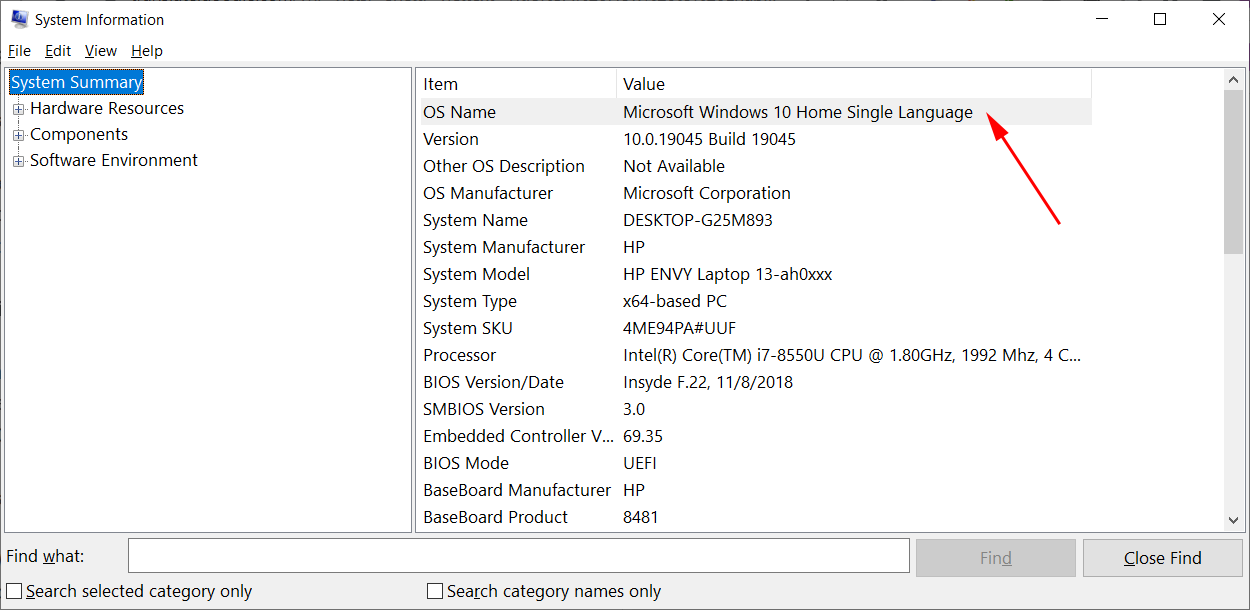
Task: Expand the Software Environment node
Action: [x=18, y=161]
